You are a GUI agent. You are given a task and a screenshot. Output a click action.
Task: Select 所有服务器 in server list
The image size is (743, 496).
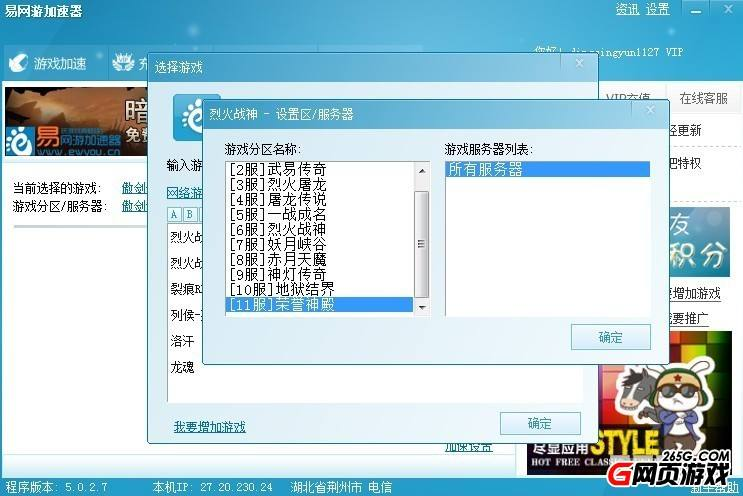547,169
